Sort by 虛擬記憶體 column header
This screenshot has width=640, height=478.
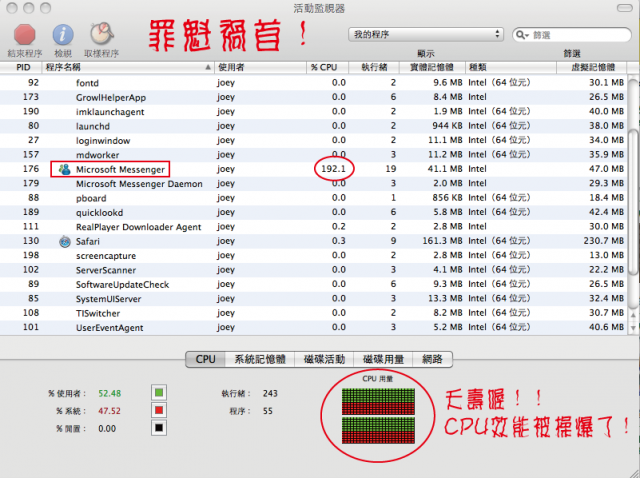591,67
